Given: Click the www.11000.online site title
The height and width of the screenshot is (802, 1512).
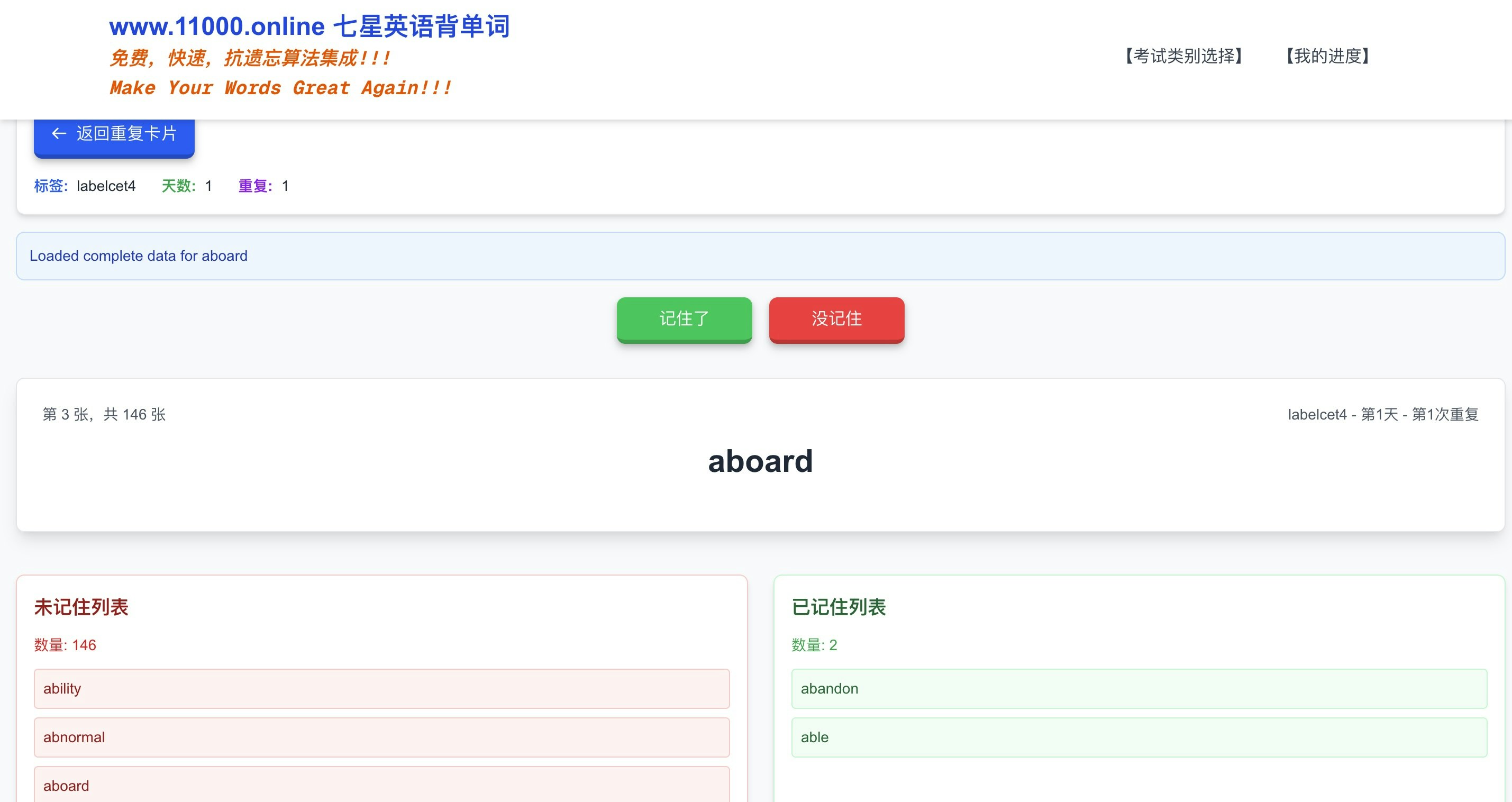Looking at the screenshot, I should [309, 26].
